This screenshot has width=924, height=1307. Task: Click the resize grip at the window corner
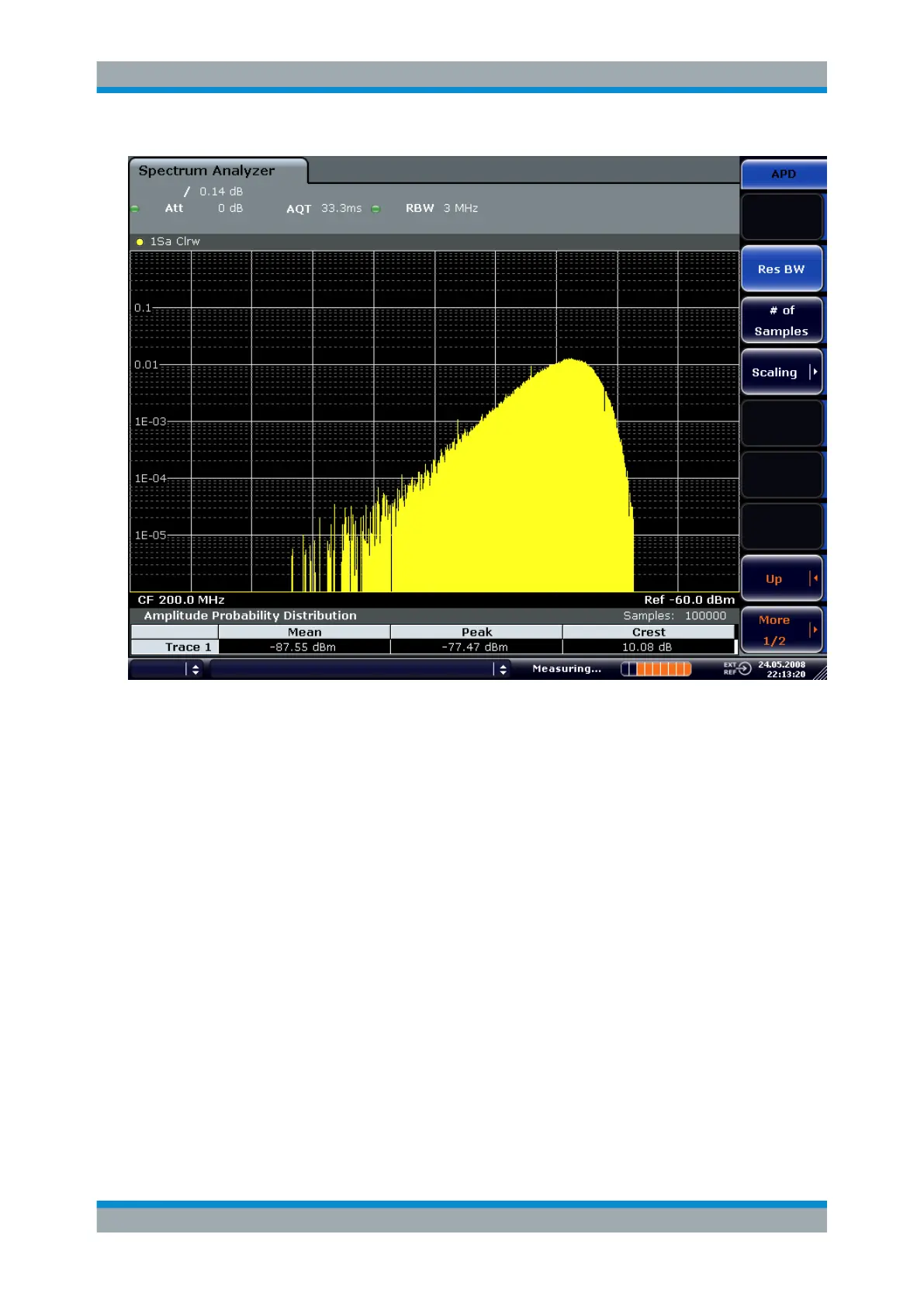(x=820, y=673)
